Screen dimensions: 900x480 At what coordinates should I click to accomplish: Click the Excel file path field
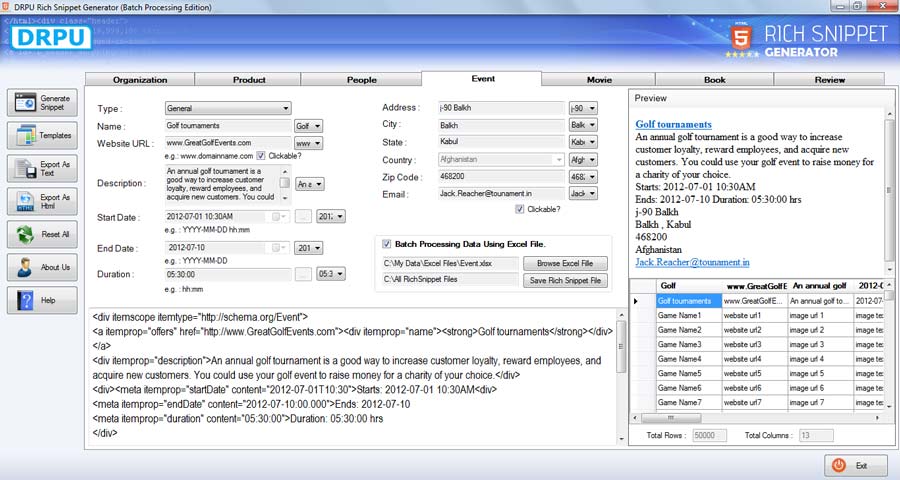point(450,264)
